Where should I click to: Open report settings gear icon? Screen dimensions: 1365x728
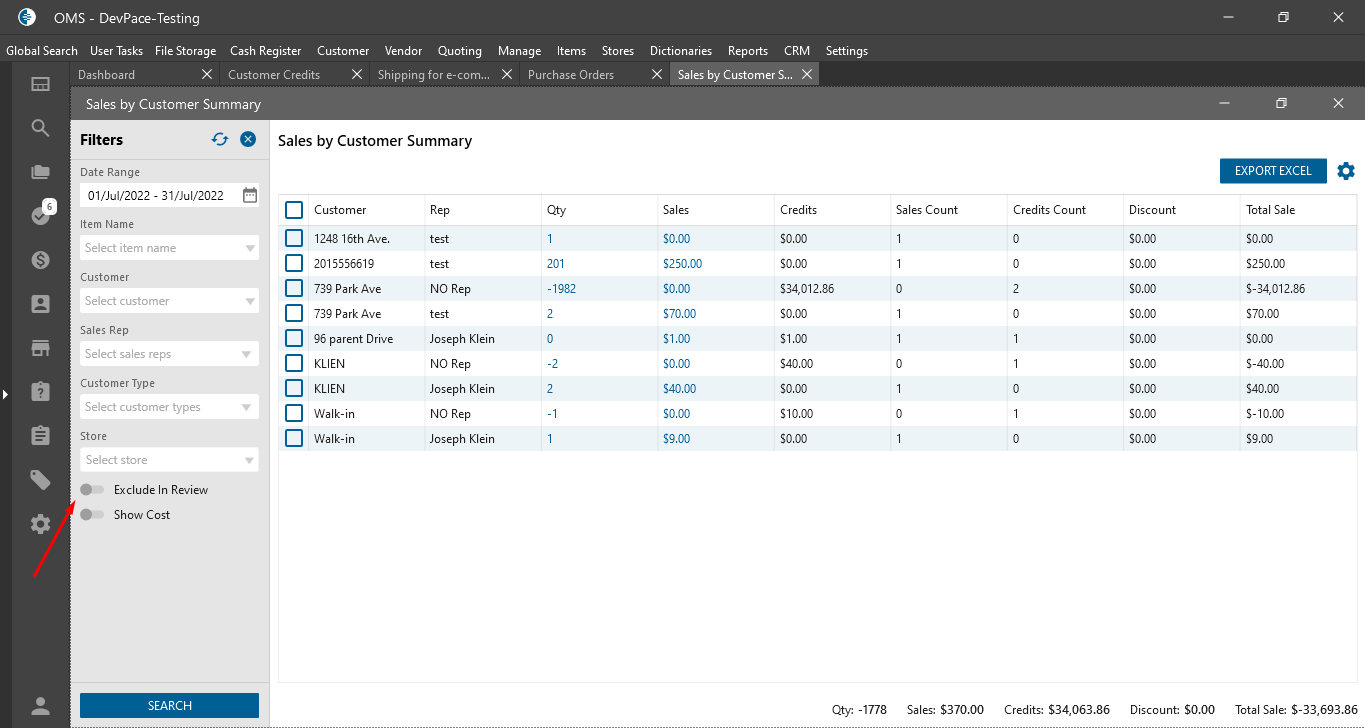click(x=1346, y=171)
